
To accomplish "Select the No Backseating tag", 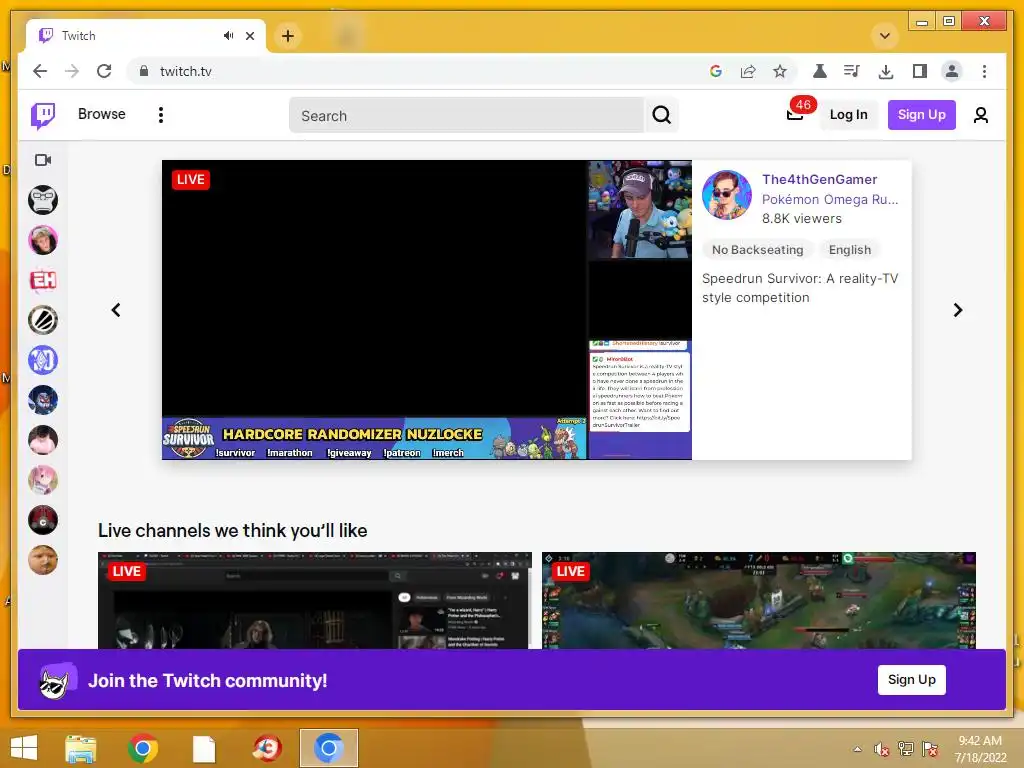I will (x=758, y=249).
